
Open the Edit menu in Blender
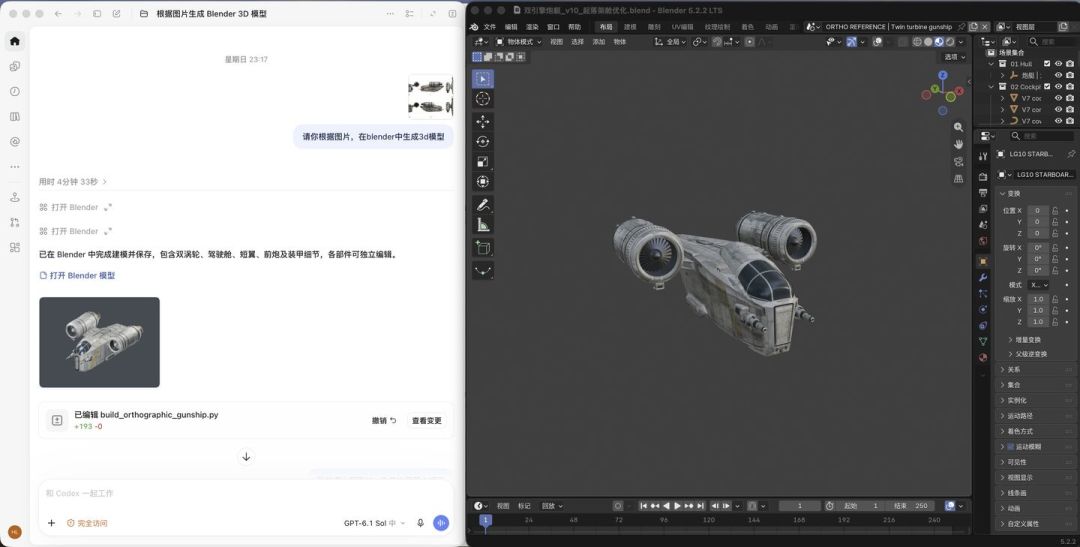coord(511,27)
